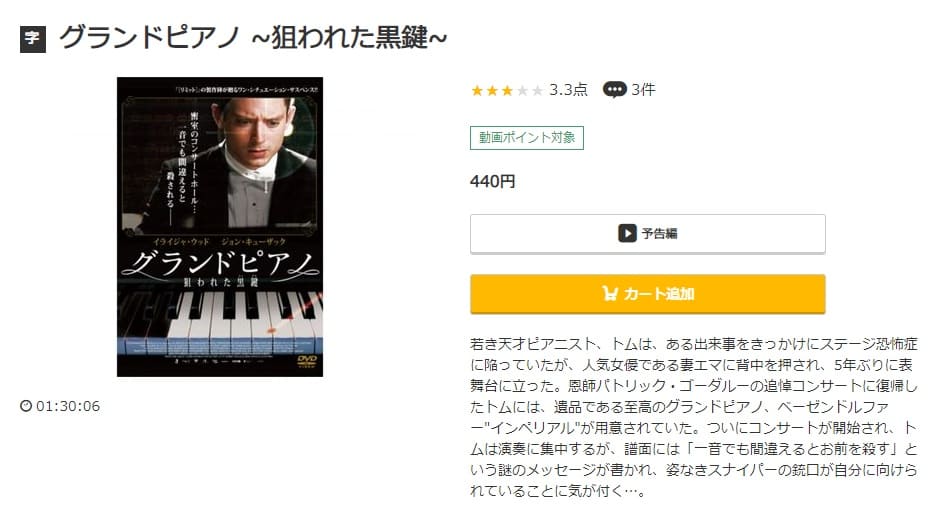Add the movie with the カート追加 button
Image resolution: width=948 pixels, height=522 pixels.
pos(648,294)
